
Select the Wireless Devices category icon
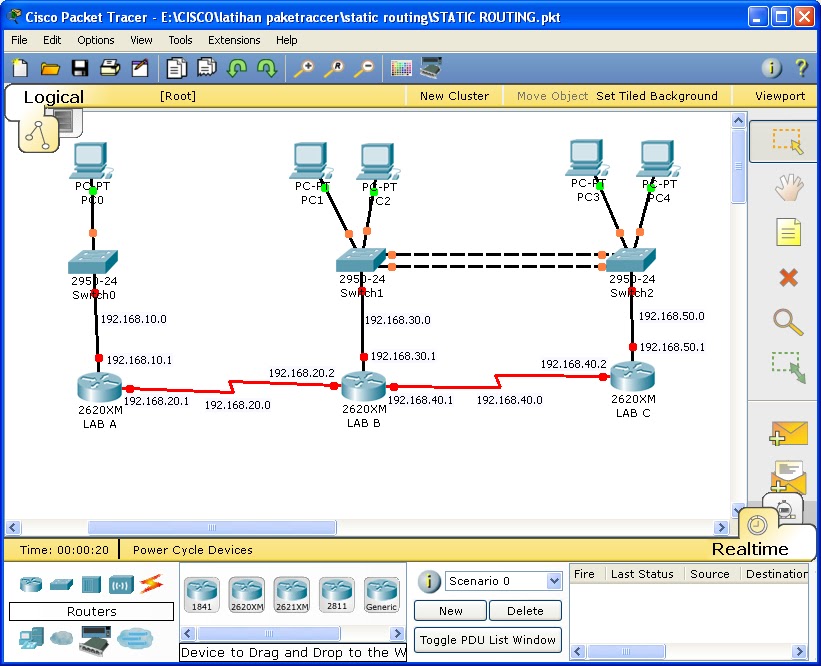(x=121, y=585)
